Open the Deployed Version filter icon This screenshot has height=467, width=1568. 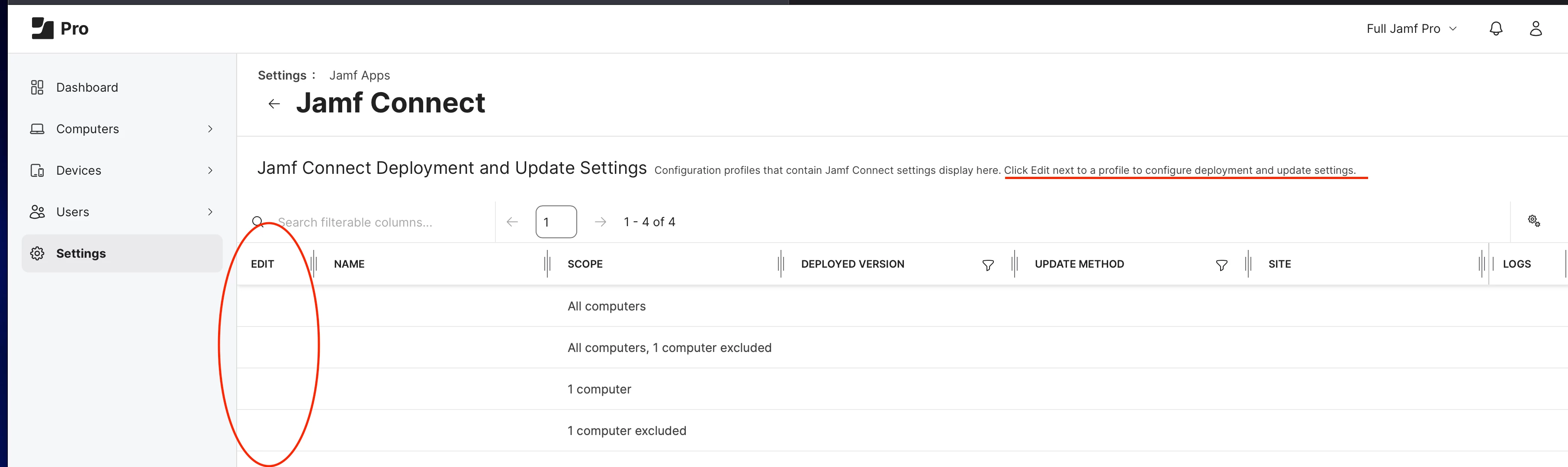(988, 265)
